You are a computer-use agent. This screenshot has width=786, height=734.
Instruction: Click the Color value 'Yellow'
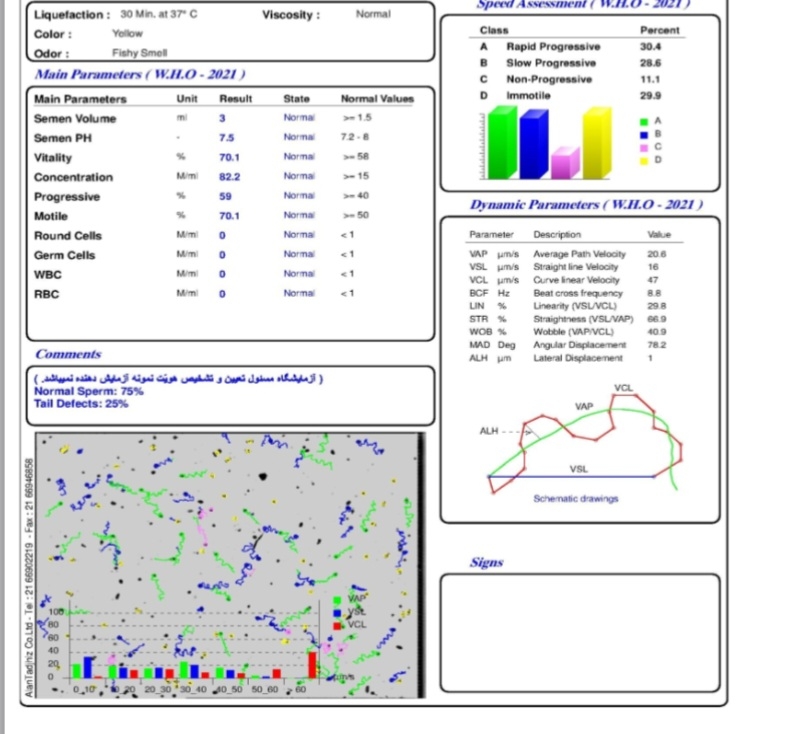(127, 34)
